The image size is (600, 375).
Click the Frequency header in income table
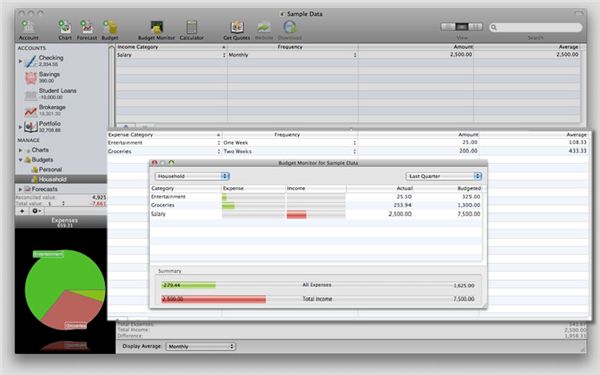tap(293, 47)
